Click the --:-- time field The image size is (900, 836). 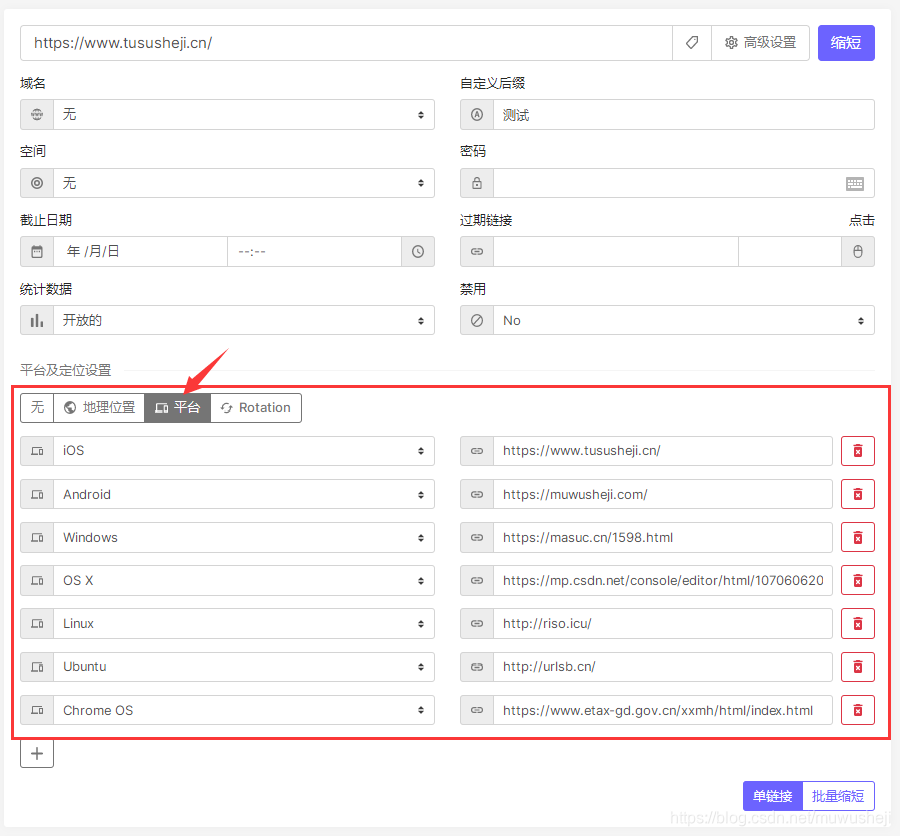(315, 251)
